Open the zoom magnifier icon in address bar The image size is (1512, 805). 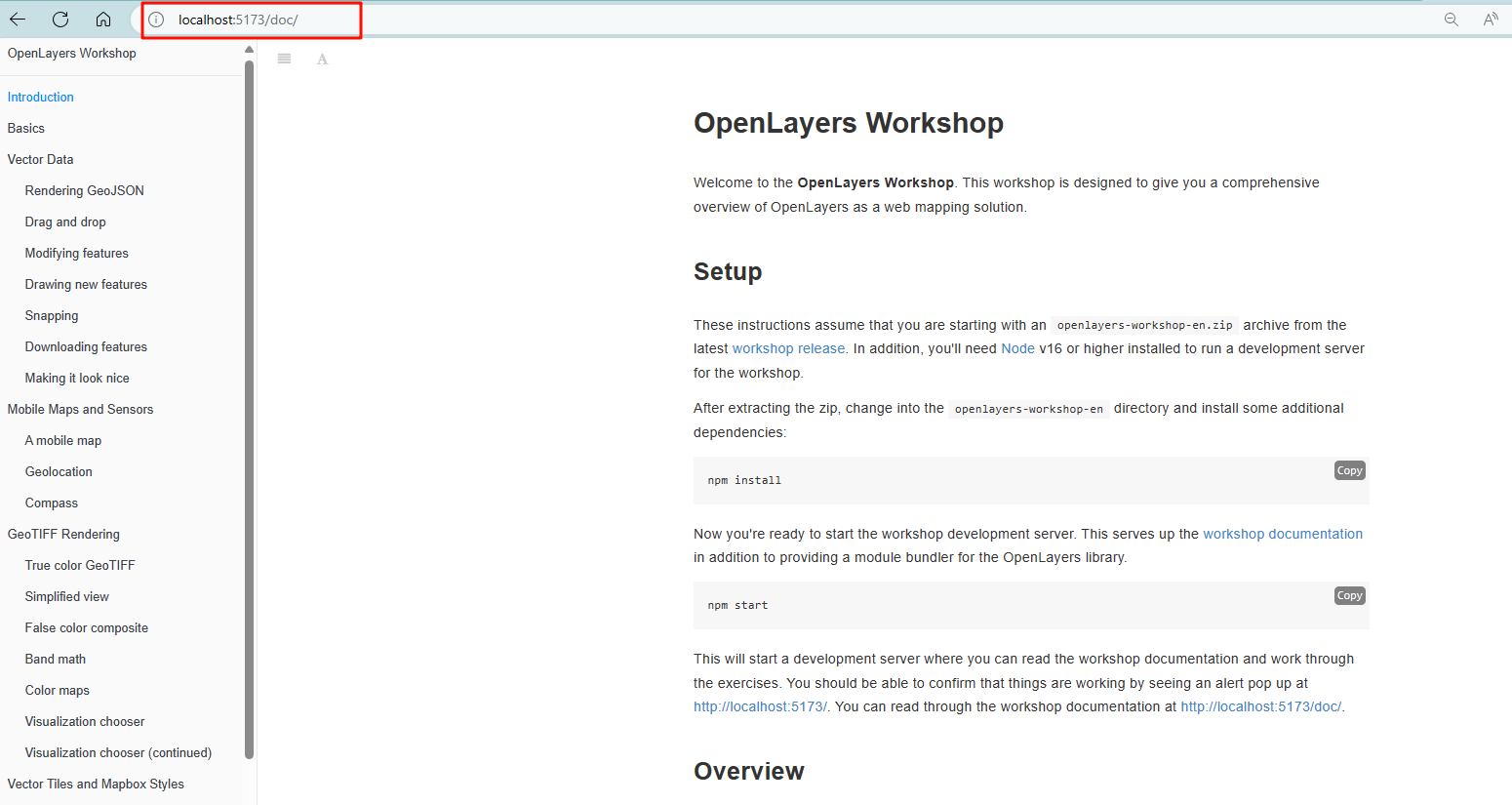1452,20
